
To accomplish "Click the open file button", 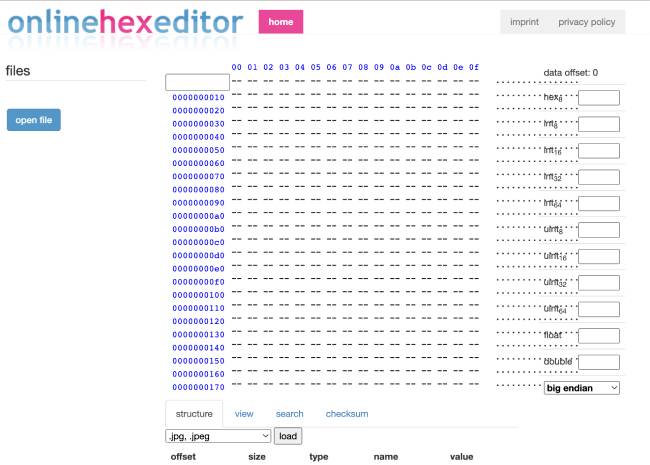I will 34,120.
